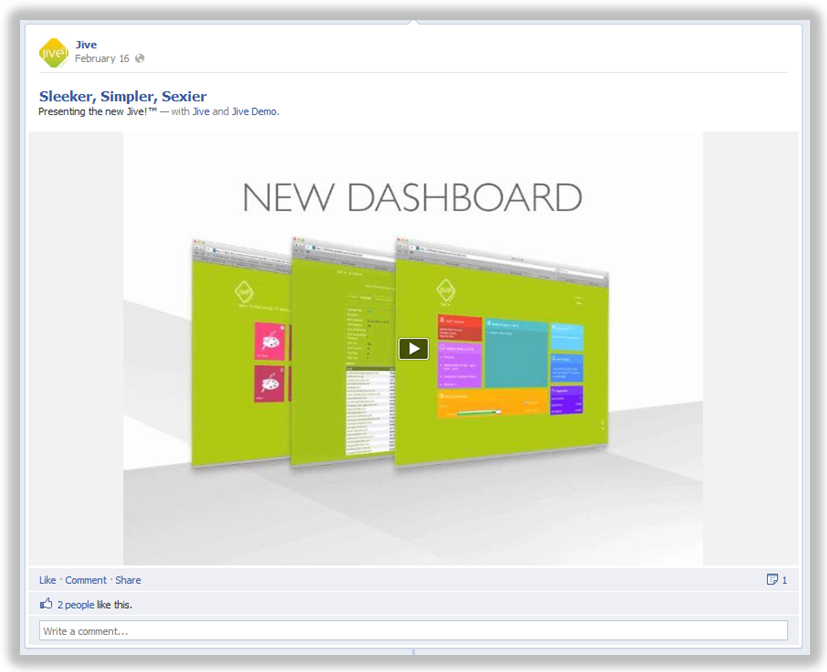
Task: Open the tagged Jive link in the description
Action: (201, 112)
